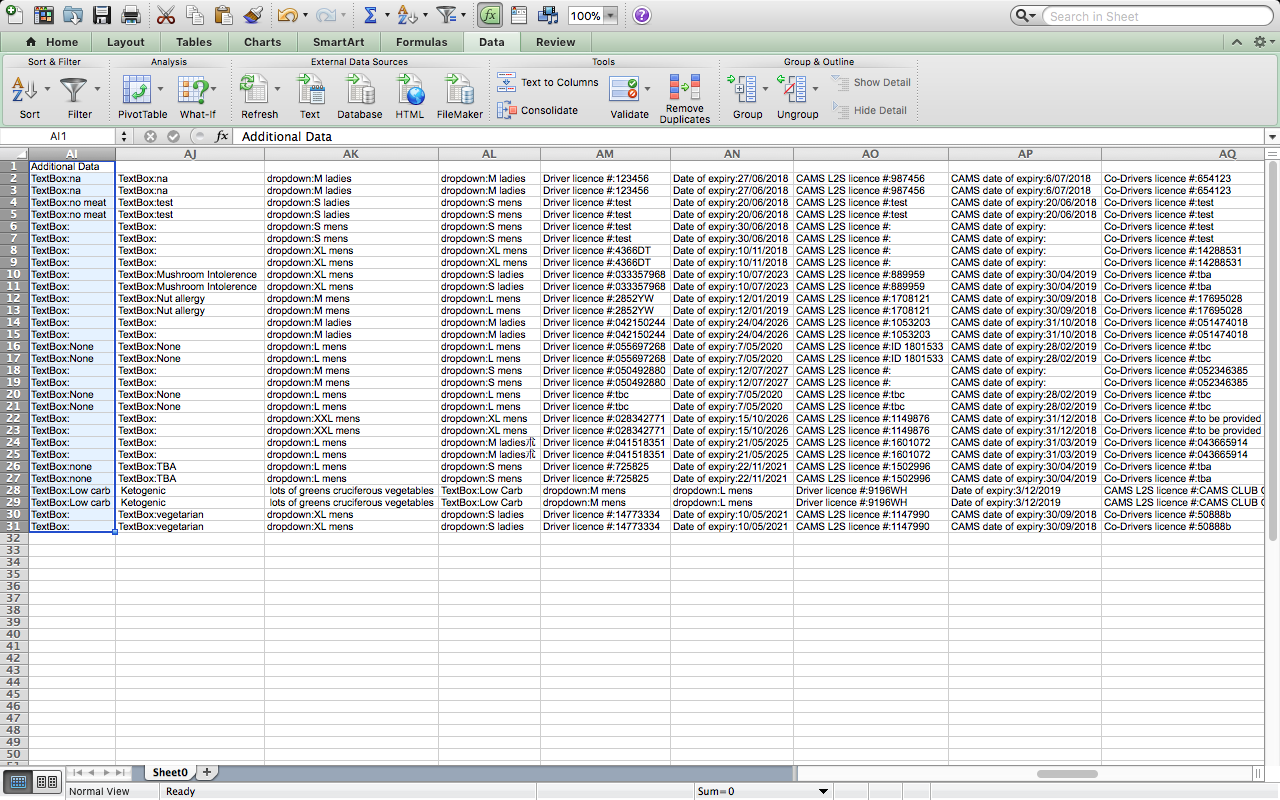The height and width of the screenshot is (800, 1280).
Task: Add a new sheet with plus button
Action: click(x=207, y=772)
